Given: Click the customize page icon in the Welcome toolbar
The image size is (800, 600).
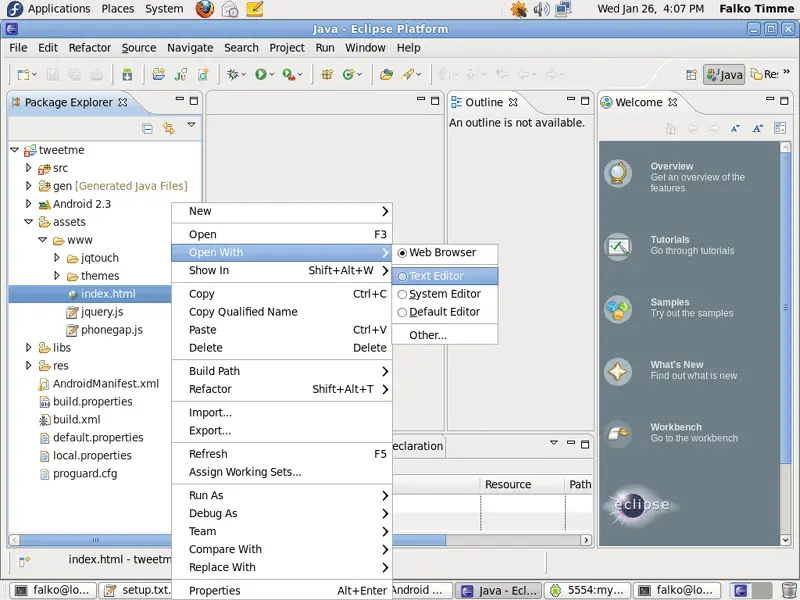Looking at the screenshot, I should click(780, 128).
